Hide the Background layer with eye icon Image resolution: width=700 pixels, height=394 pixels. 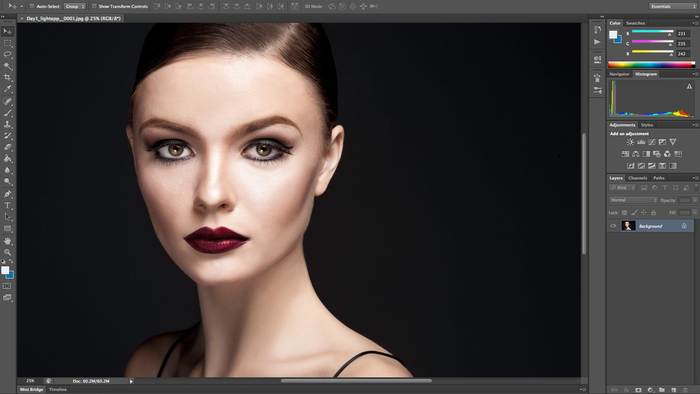tap(613, 226)
